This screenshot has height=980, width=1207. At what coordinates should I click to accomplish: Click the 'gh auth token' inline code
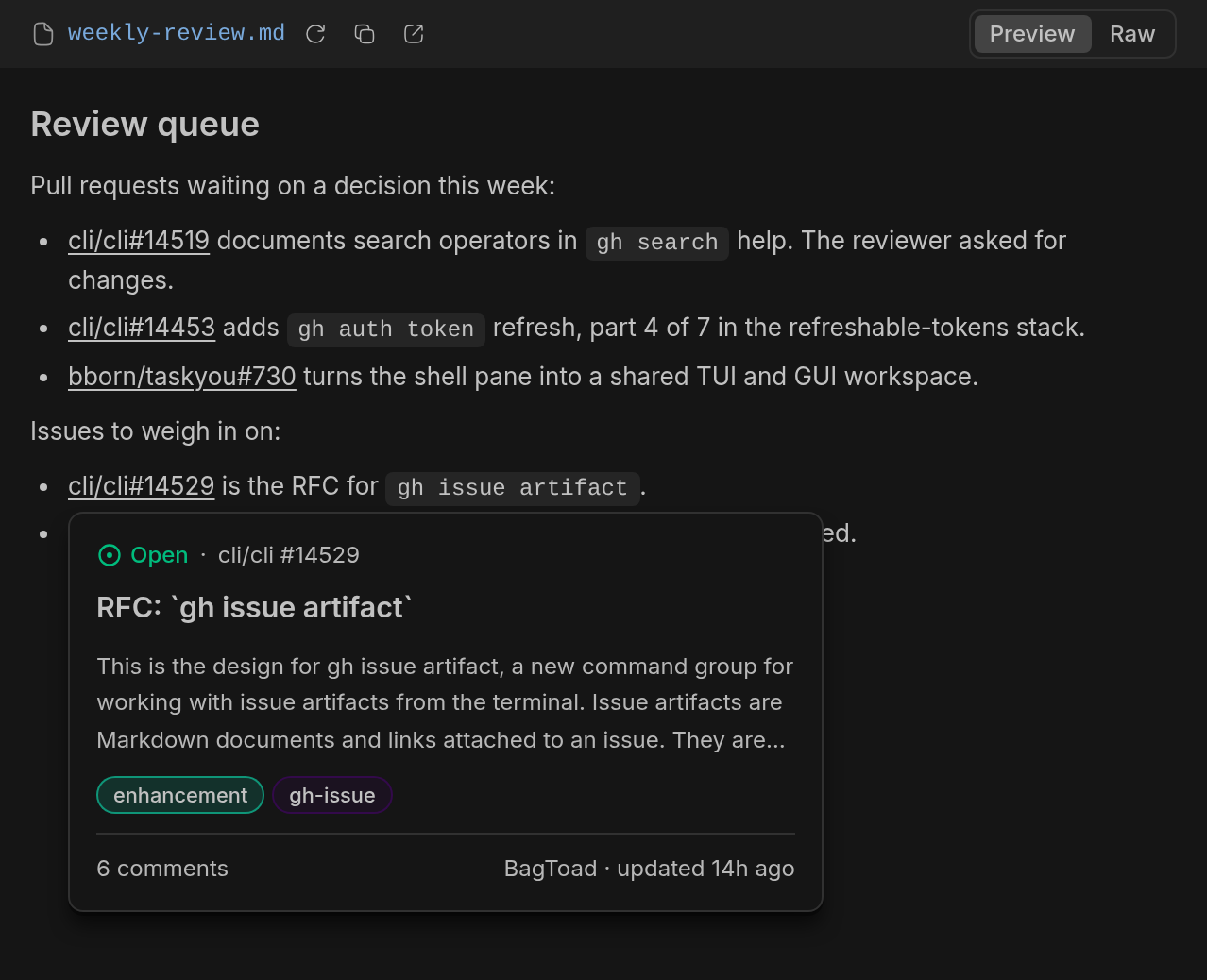pos(386,329)
